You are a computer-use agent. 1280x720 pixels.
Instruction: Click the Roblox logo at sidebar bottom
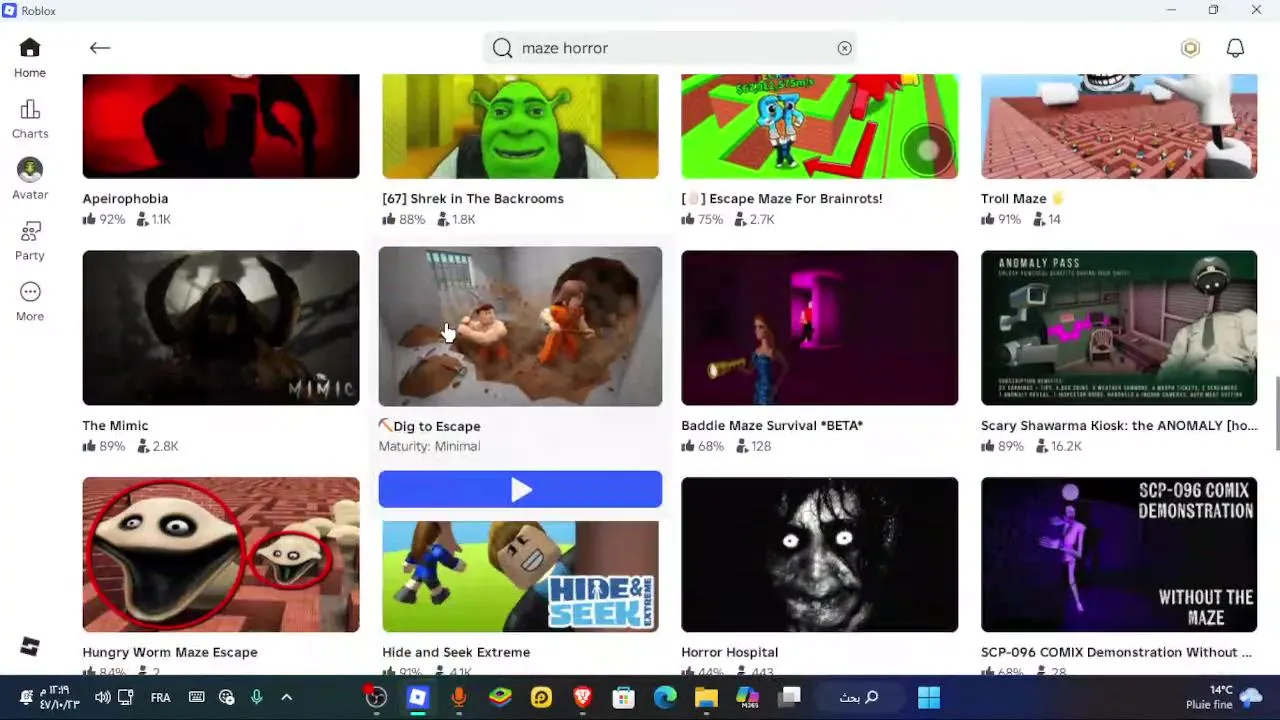pos(30,647)
